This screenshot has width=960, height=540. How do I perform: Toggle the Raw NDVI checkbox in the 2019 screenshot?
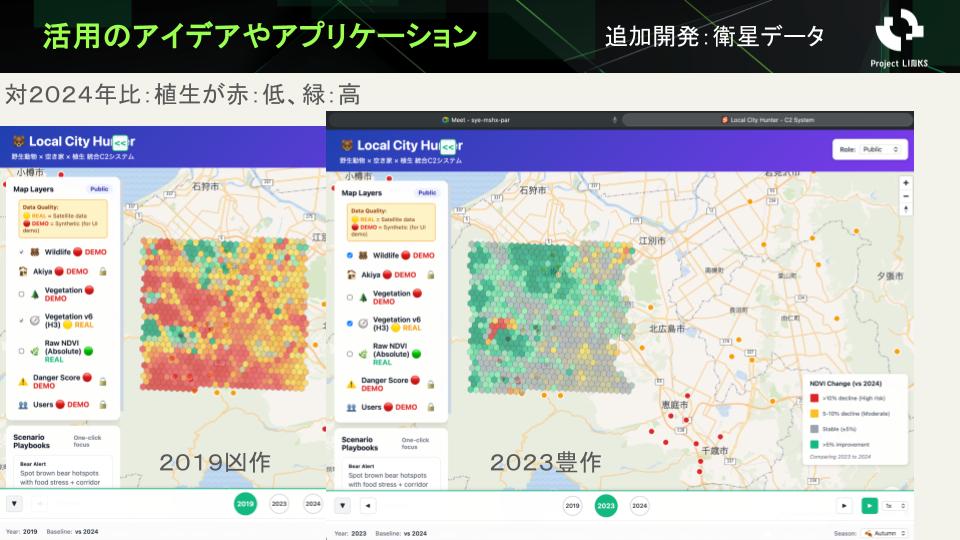click(x=21, y=351)
